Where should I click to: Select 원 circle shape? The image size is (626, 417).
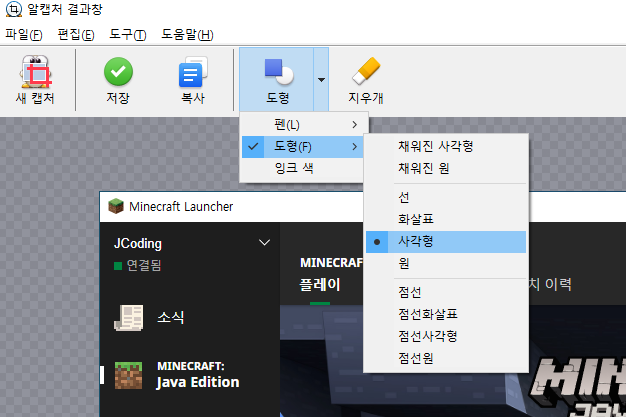click(446, 264)
